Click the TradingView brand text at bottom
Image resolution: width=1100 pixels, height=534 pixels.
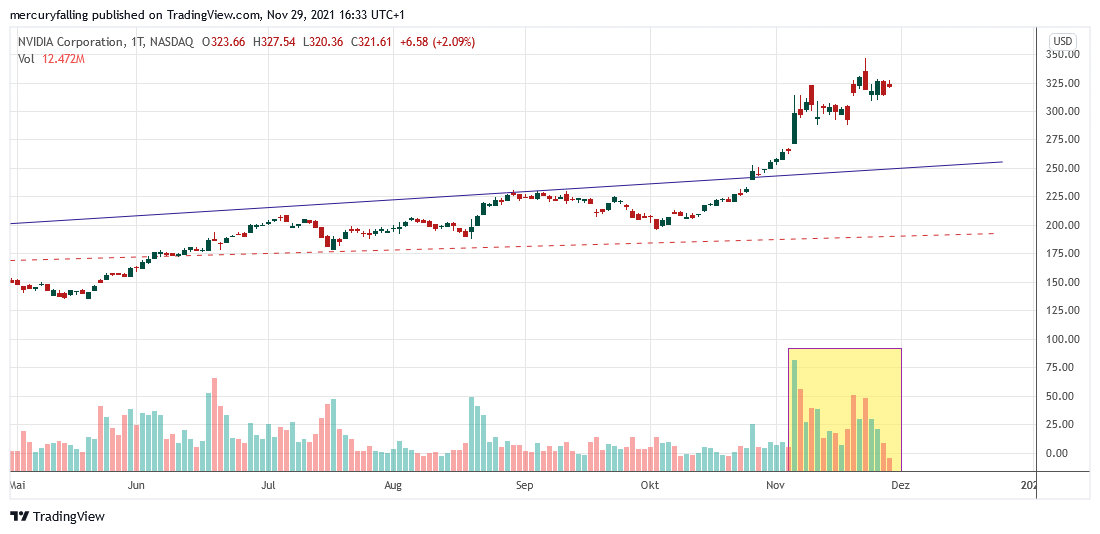click(x=68, y=517)
